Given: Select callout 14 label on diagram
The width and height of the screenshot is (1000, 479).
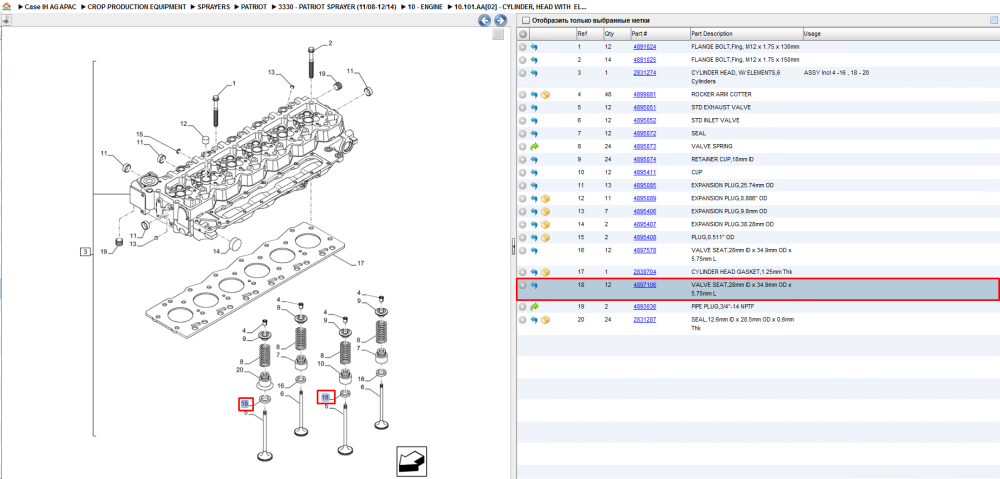Looking at the screenshot, I should 216,251.
